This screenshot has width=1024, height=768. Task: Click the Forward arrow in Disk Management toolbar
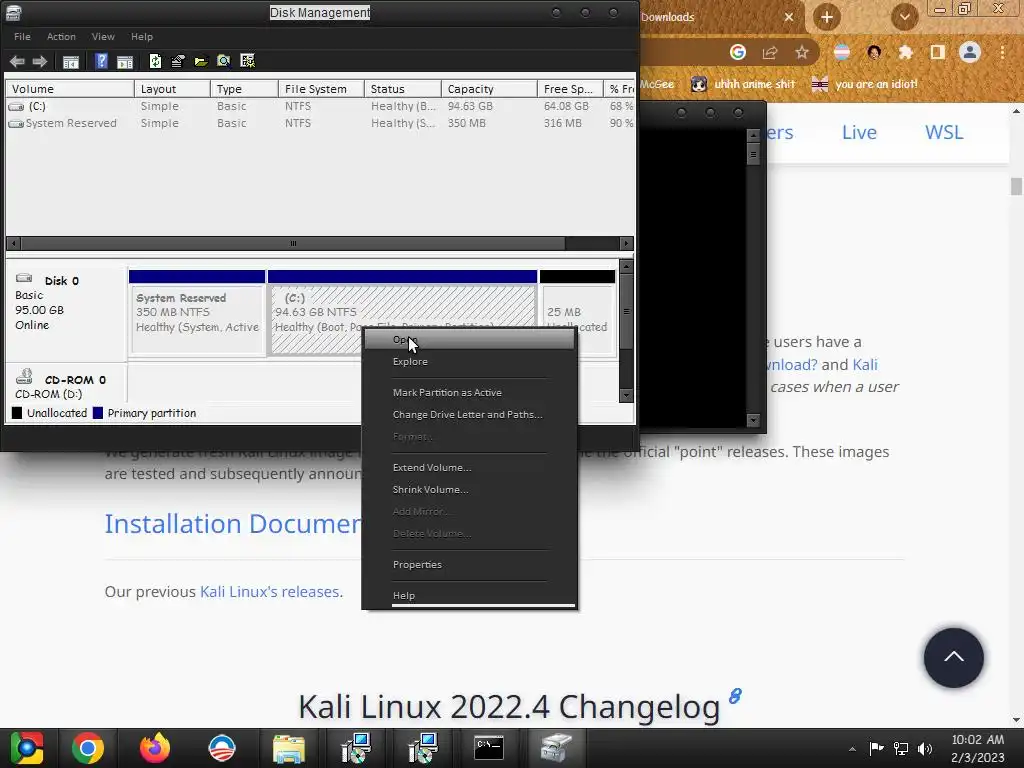click(x=40, y=61)
